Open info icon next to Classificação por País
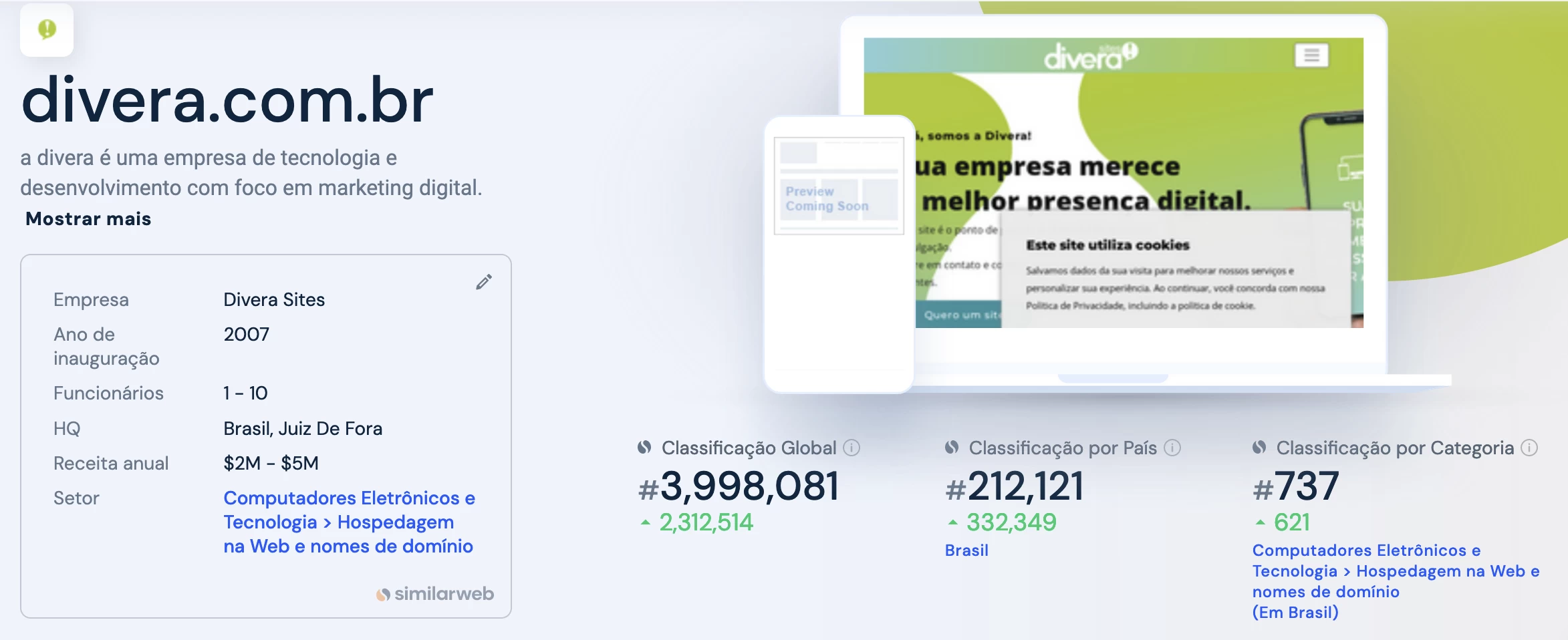The width and height of the screenshot is (1568, 640). (x=1172, y=448)
